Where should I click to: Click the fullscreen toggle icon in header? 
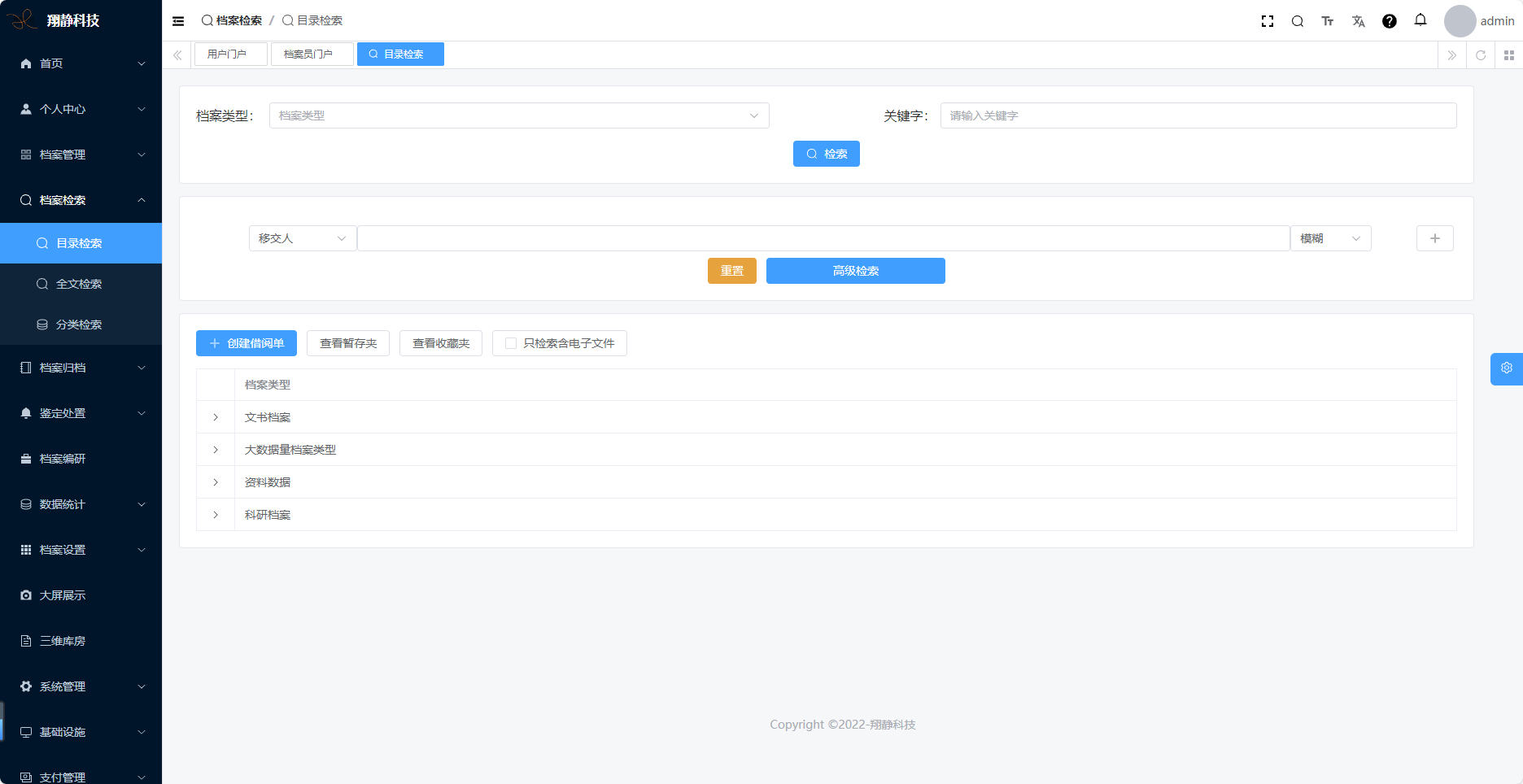1267,21
